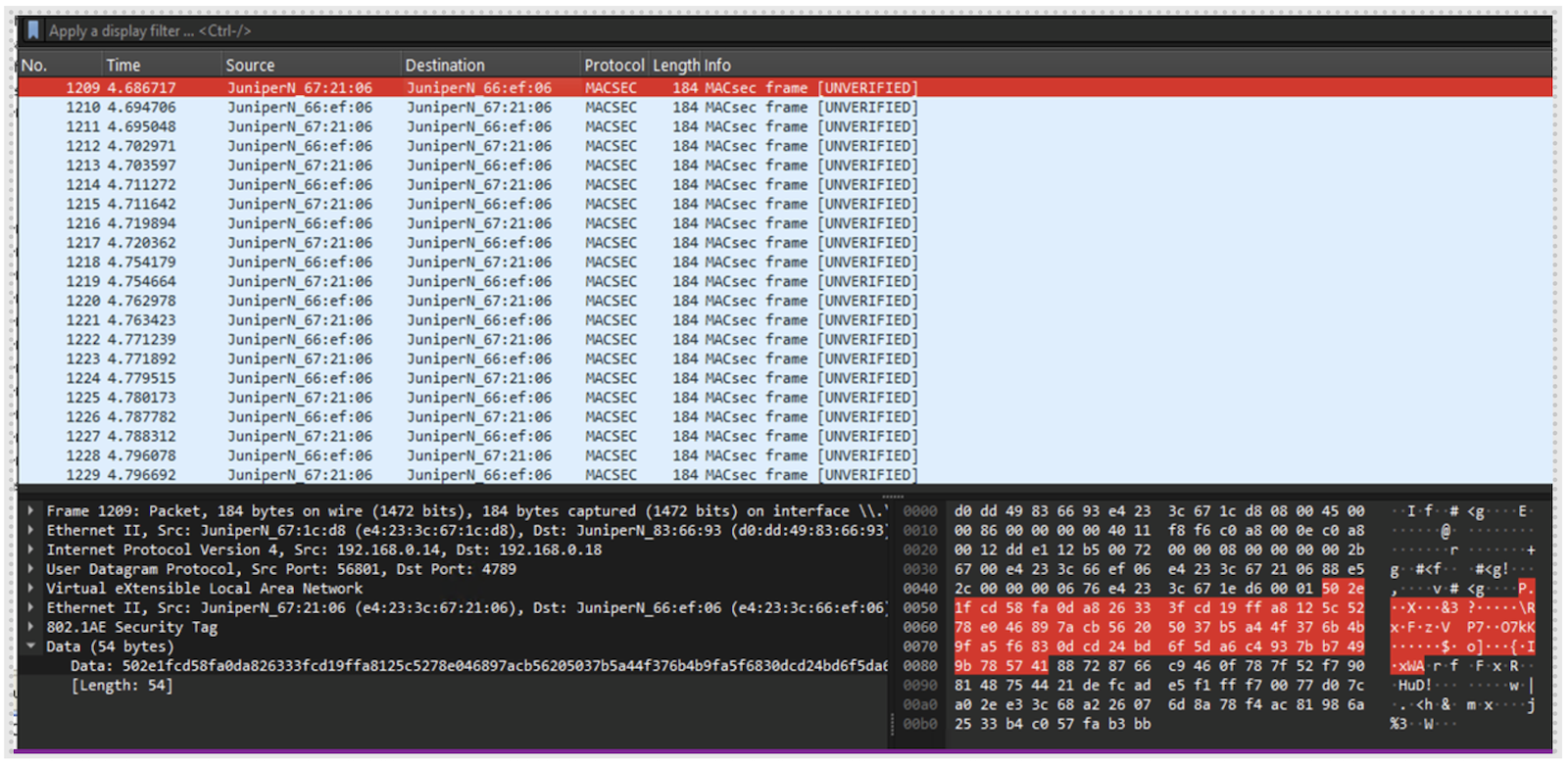The width and height of the screenshot is (1568, 765).
Task: Click packet 1212's source JuniperN_66:ef:06
Action: 300,146
